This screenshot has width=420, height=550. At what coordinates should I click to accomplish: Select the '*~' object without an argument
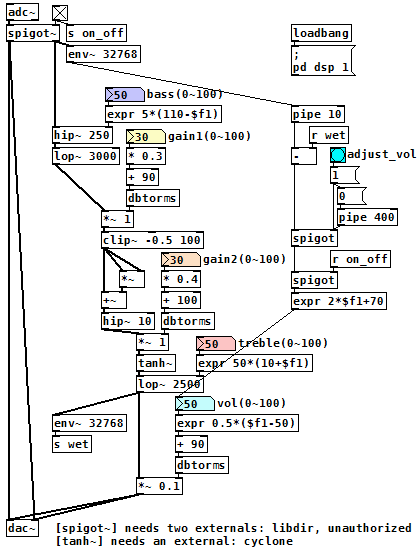132,279
